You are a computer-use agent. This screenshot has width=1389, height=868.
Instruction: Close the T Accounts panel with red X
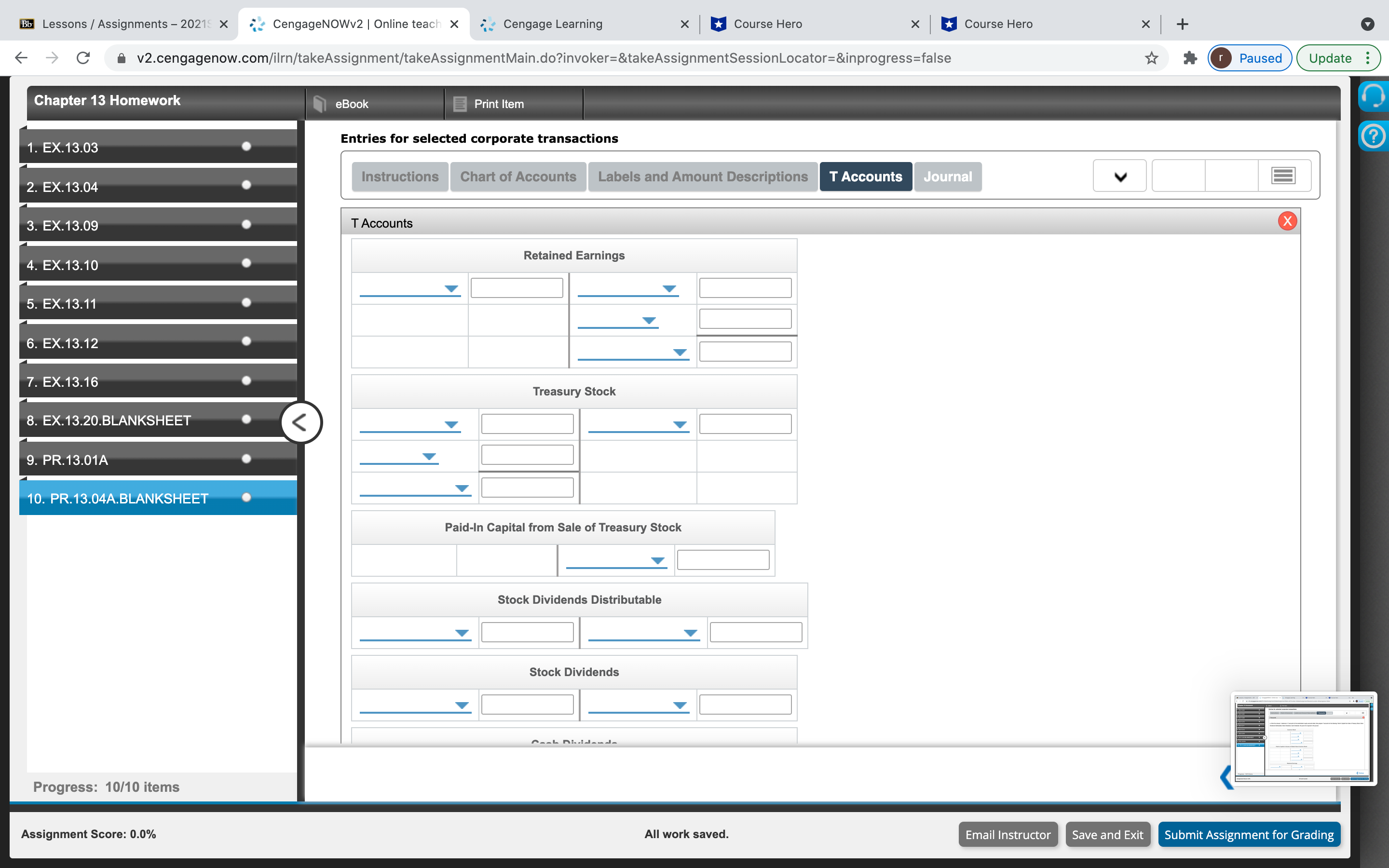click(x=1287, y=221)
